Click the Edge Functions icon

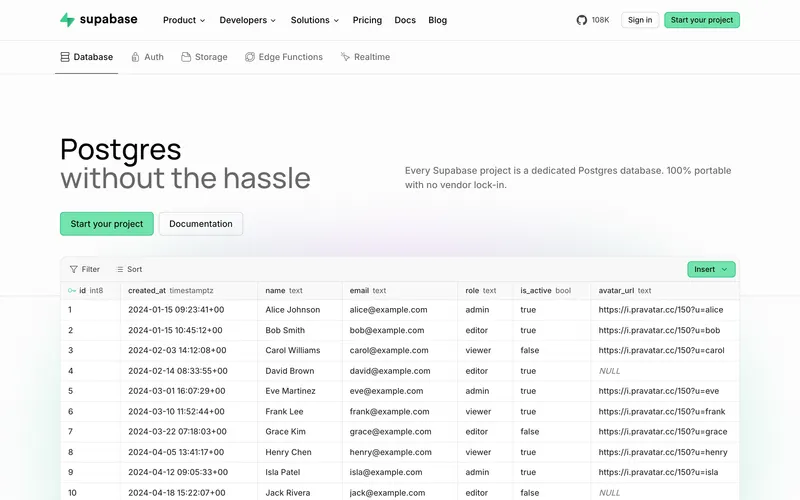pyautogui.click(x=249, y=57)
